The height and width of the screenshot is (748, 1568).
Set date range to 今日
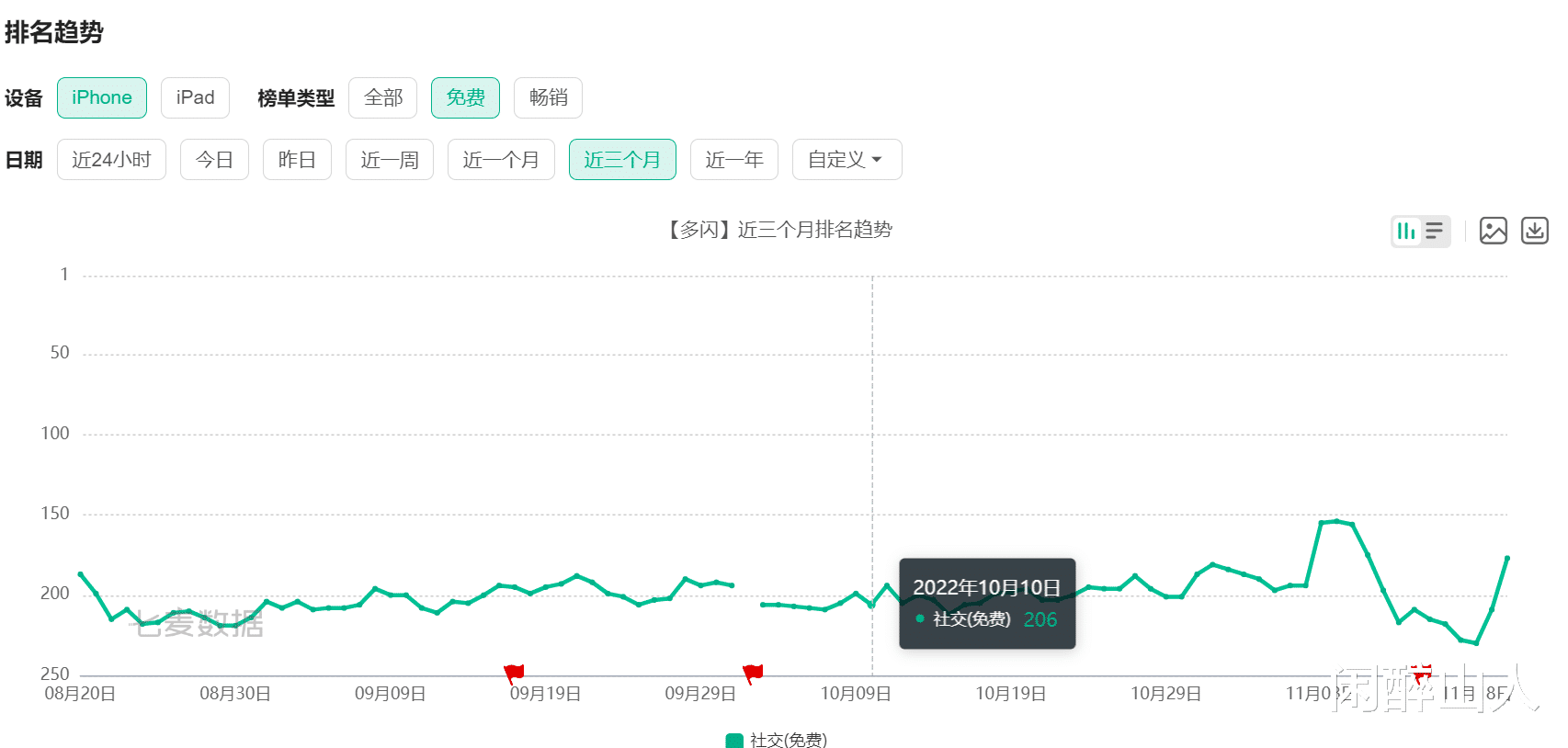(214, 160)
